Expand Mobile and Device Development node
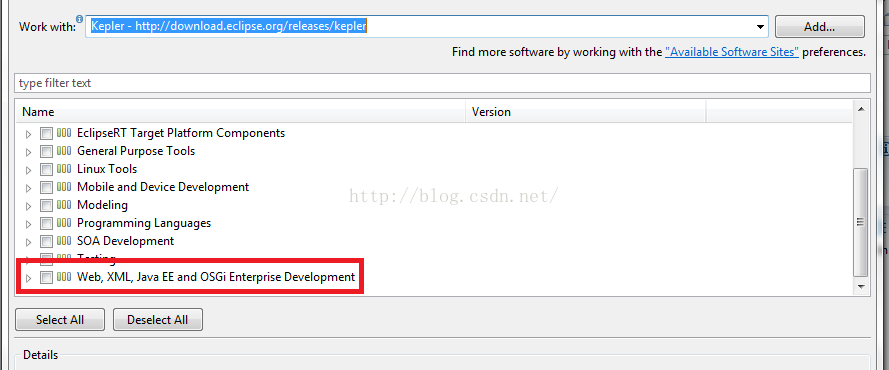 coord(28,188)
